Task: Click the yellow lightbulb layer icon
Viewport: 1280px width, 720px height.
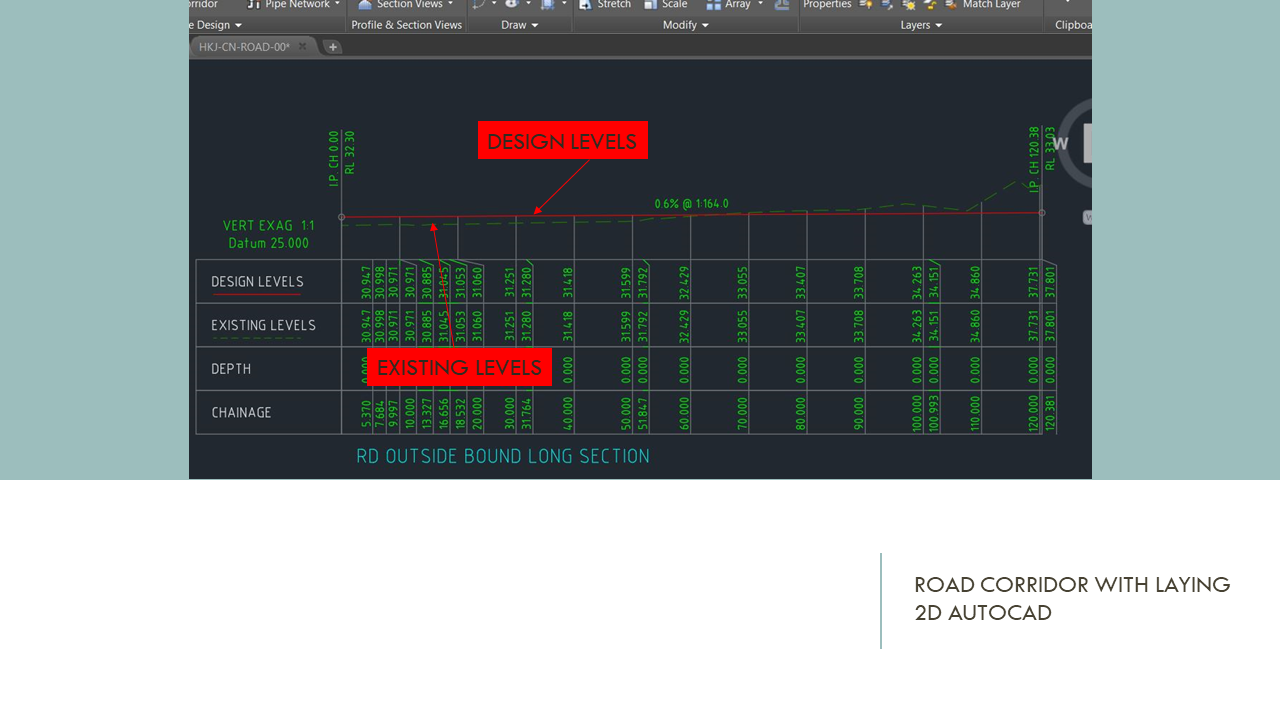Action: pos(866,5)
